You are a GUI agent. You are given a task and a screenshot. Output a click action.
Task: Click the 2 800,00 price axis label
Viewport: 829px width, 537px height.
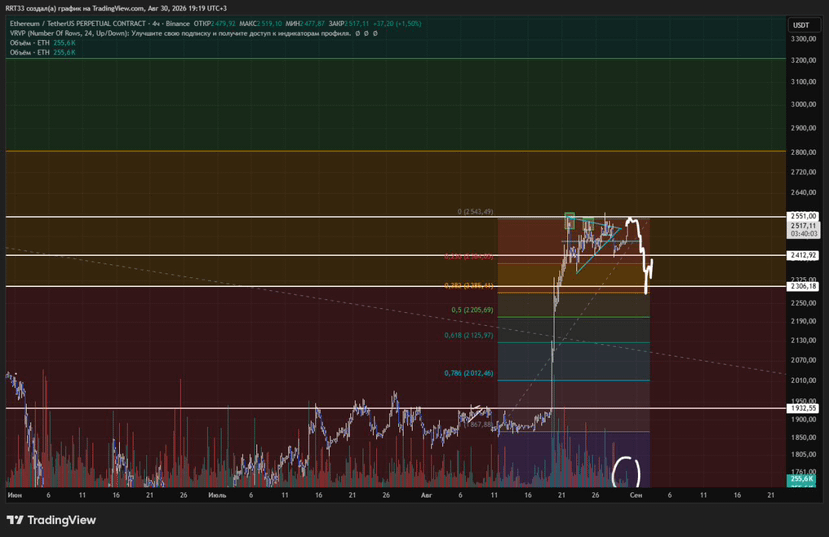click(804, 152)
